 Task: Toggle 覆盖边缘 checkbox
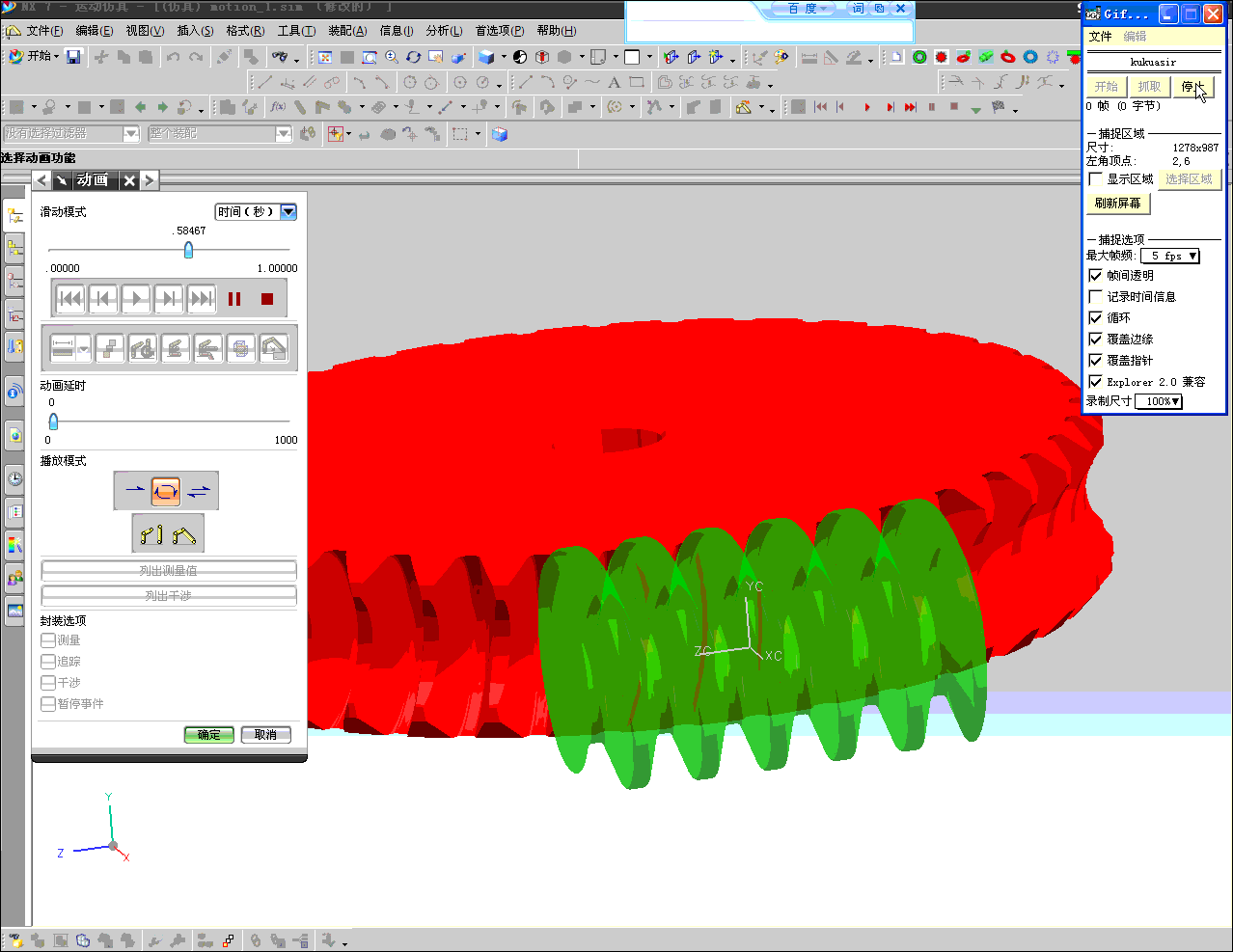coord(1095,340)
